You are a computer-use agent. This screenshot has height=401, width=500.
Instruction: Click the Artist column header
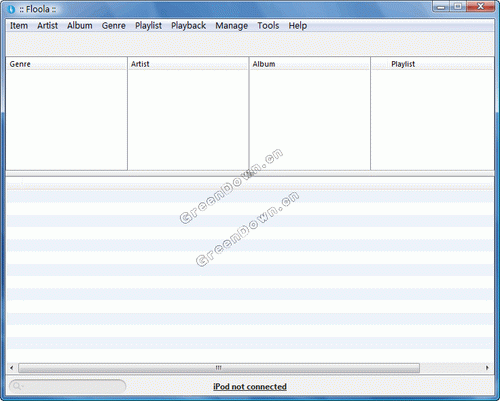[188, 64]
